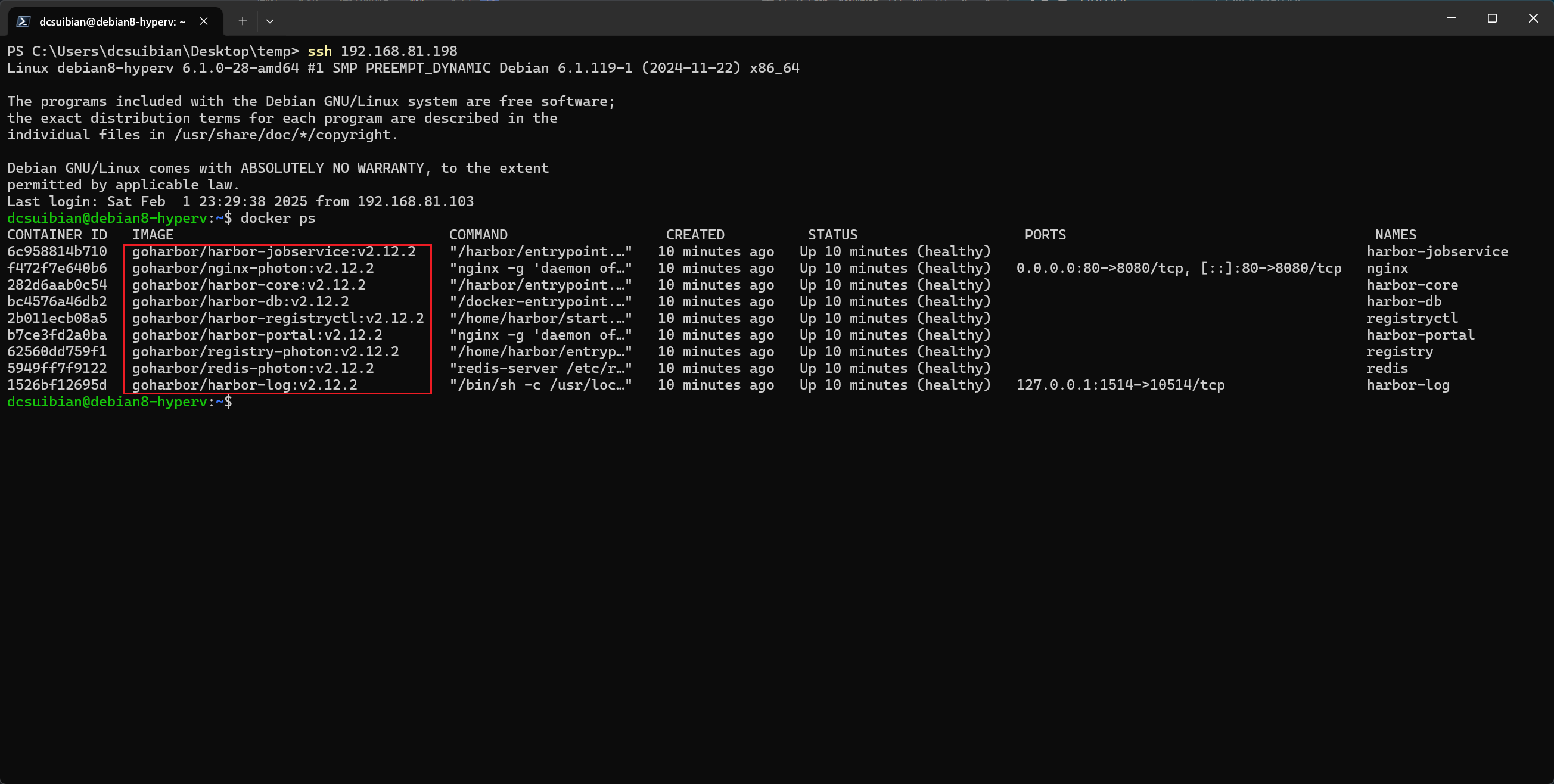Click container name harbor-jobservice
This screenshot has height=784, width=1554.
(1438, 251)
